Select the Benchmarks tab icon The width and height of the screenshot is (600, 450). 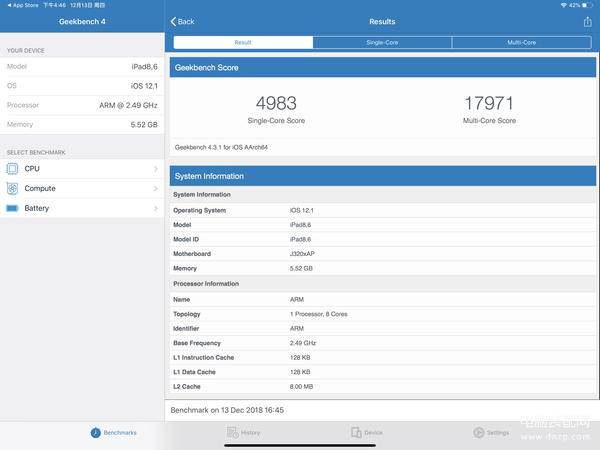click(x=96, y=432)
